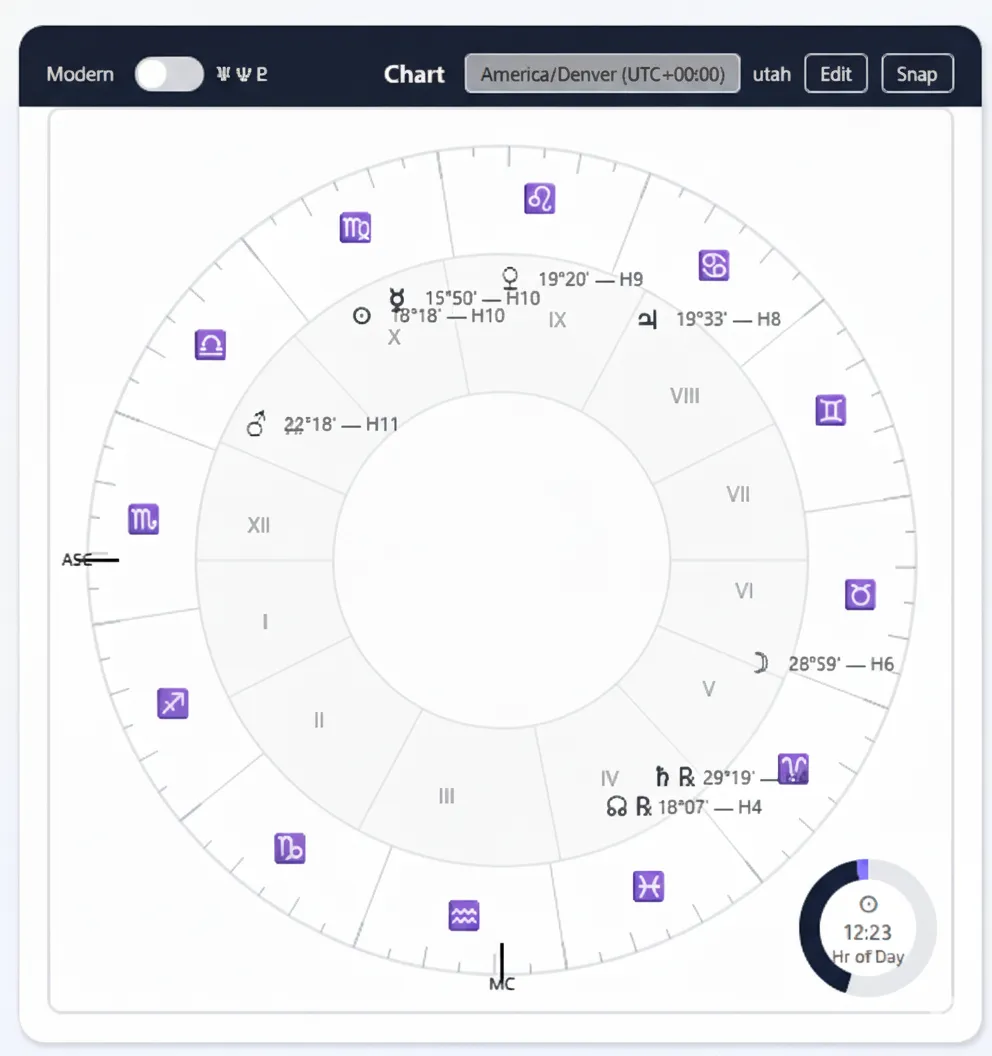Toggle the Modern chart switch
Screen dimensions: 992x1056
(x=168, y=73)
